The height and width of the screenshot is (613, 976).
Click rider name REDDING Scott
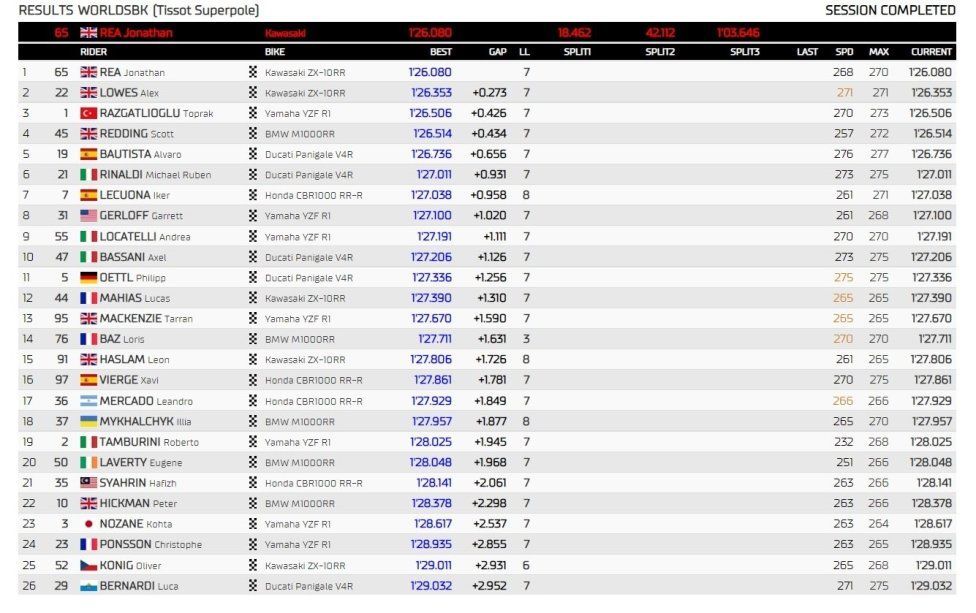[136, 134]
